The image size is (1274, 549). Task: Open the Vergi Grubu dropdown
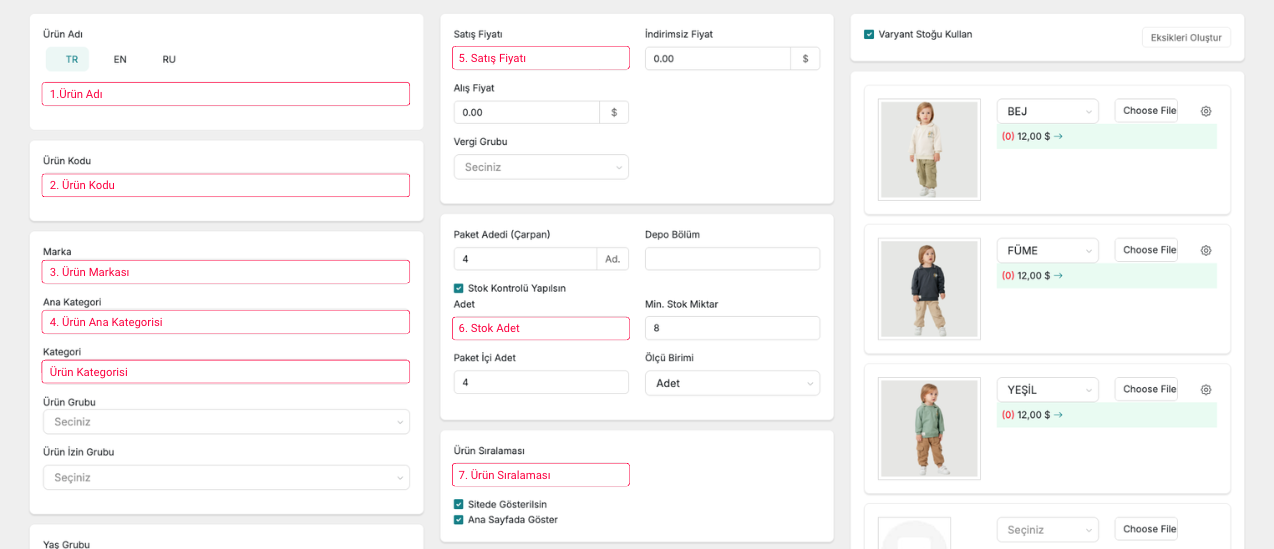point(541,167)
